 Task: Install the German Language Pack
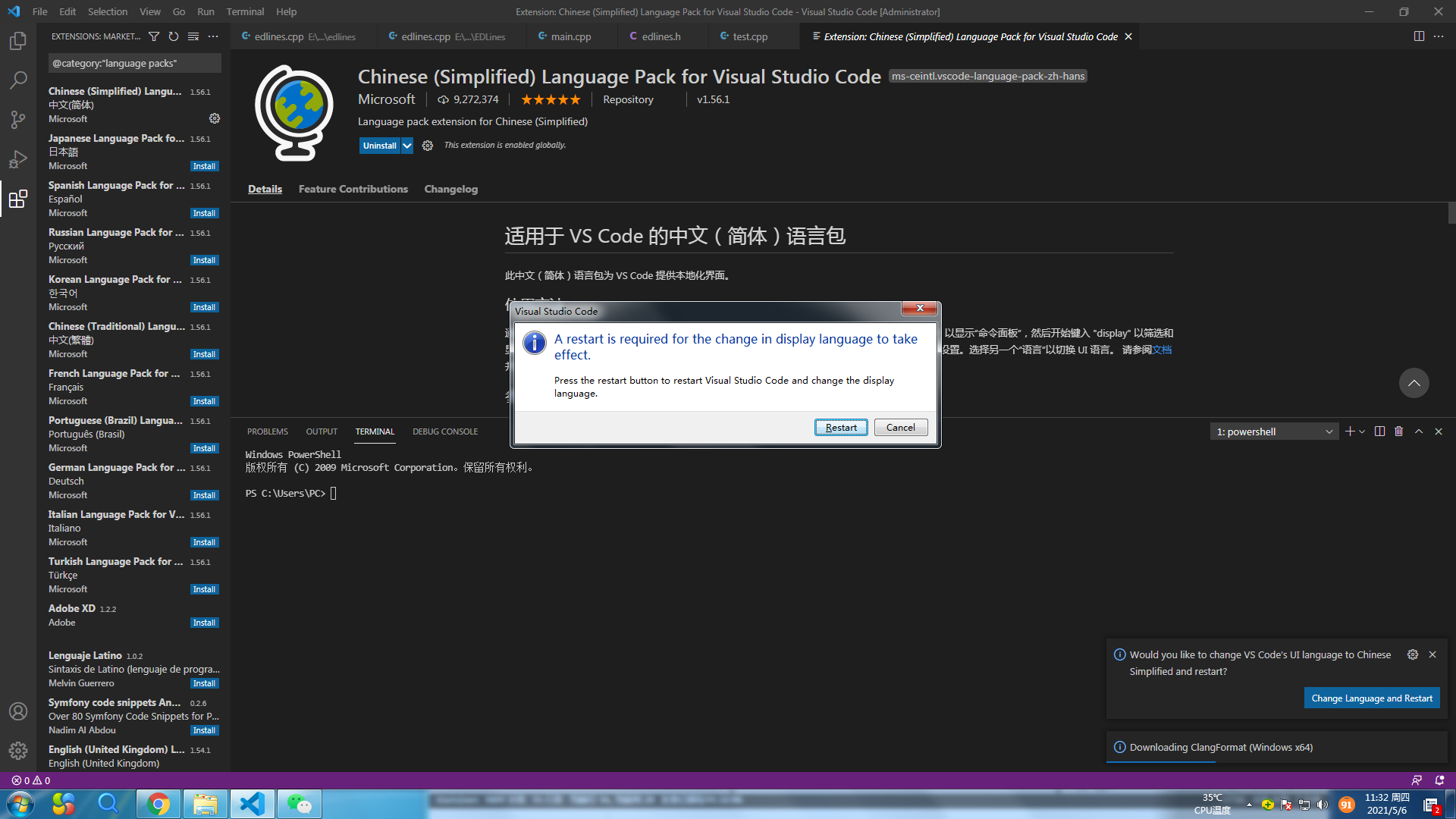[x=204, y=495]
